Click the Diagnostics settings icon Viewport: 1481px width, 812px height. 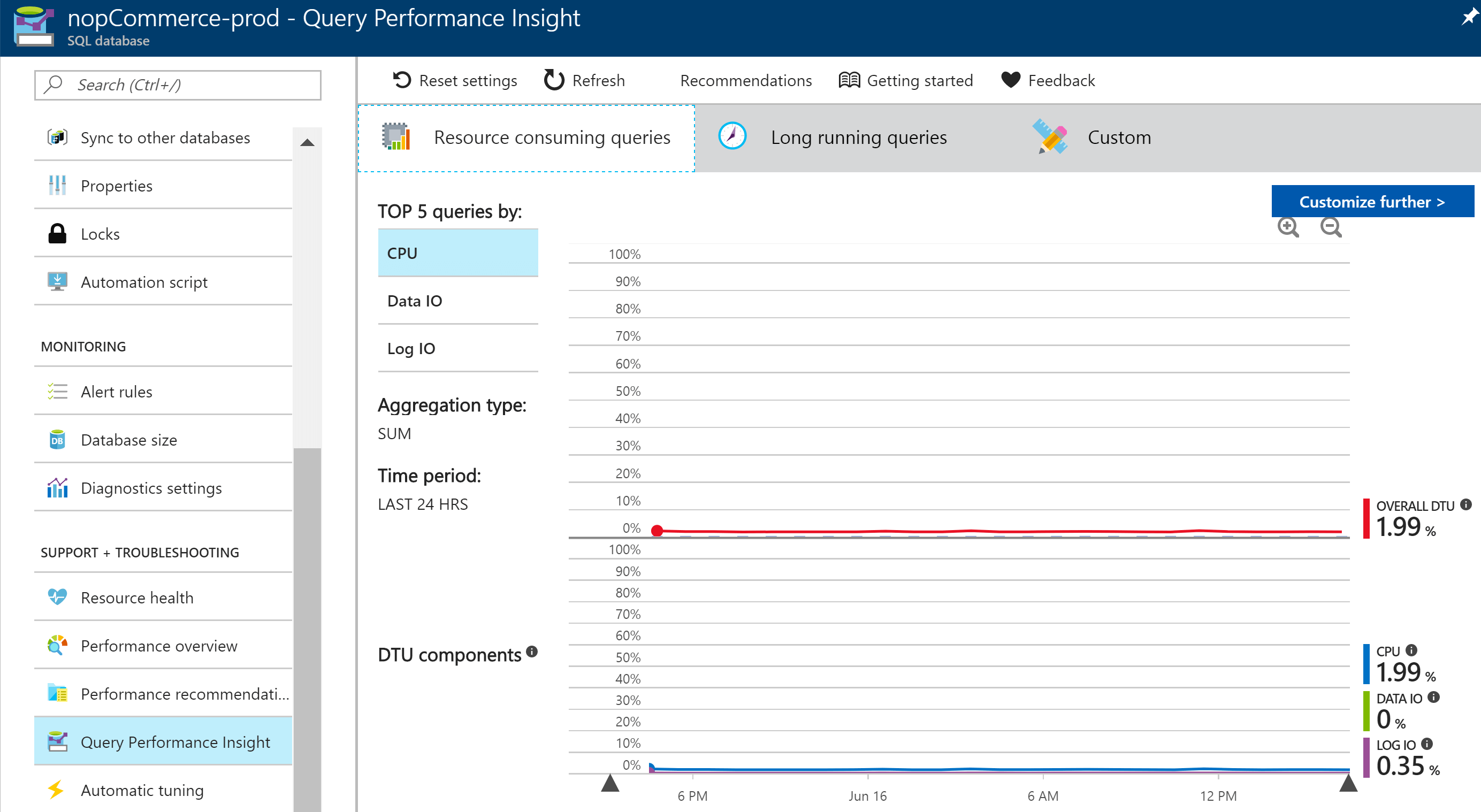tap(56, 487)
